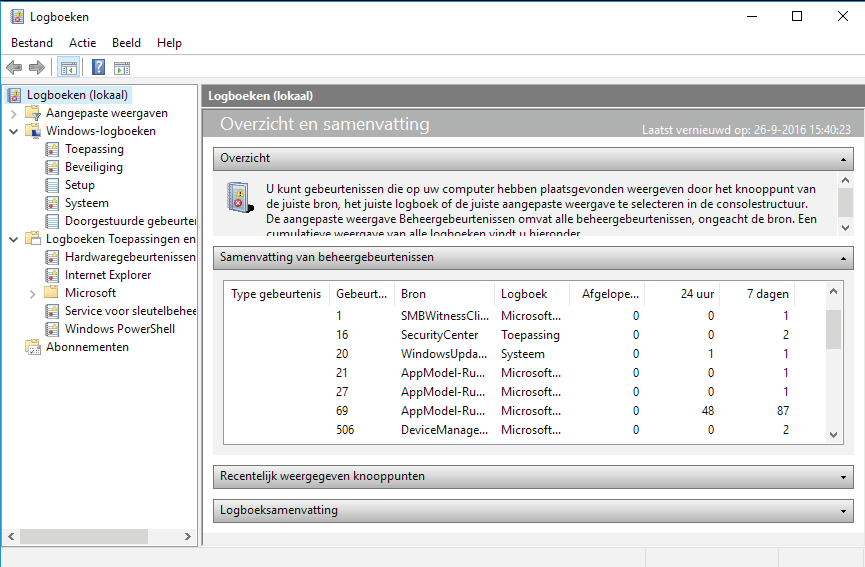The width and height of the screenshot is (865, 567).
Task: Open Internet Explorer log
Action: (108, 275)
